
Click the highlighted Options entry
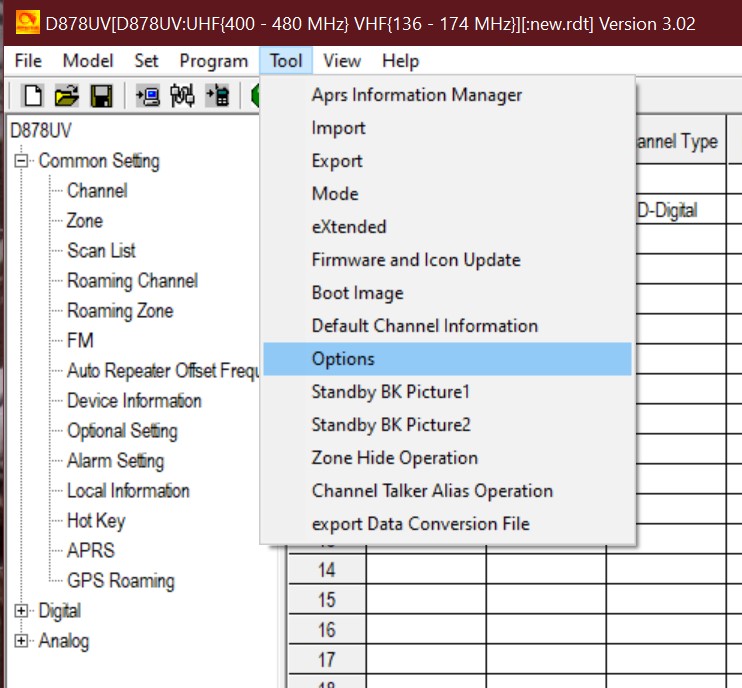447,359
